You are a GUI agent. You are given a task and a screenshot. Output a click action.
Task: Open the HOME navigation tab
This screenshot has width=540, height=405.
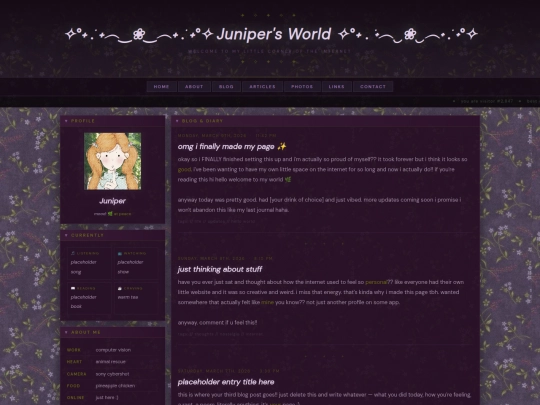162,86
